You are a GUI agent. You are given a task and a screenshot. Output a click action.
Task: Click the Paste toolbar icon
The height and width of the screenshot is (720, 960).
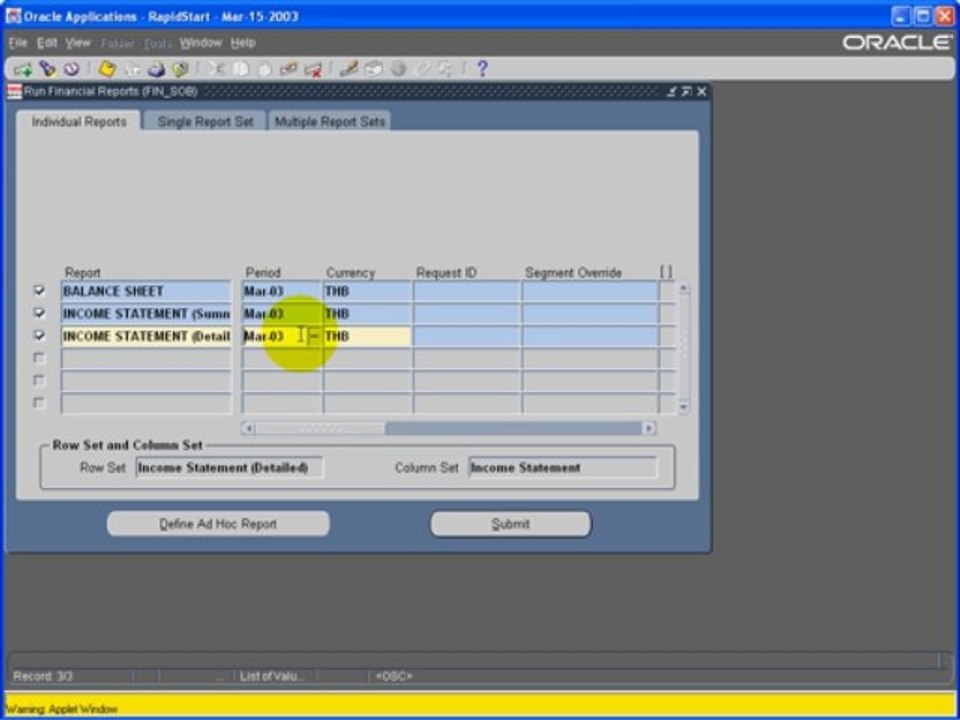[264, 70]
